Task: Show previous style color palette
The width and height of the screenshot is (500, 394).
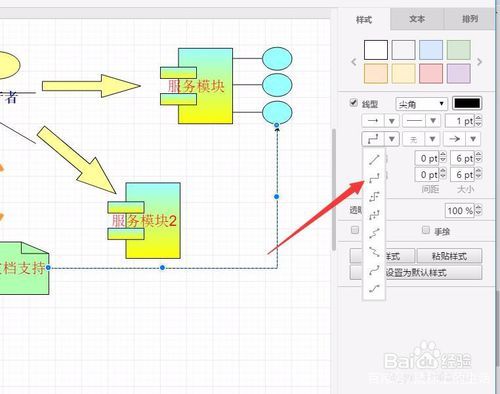Action: point(354,62)
